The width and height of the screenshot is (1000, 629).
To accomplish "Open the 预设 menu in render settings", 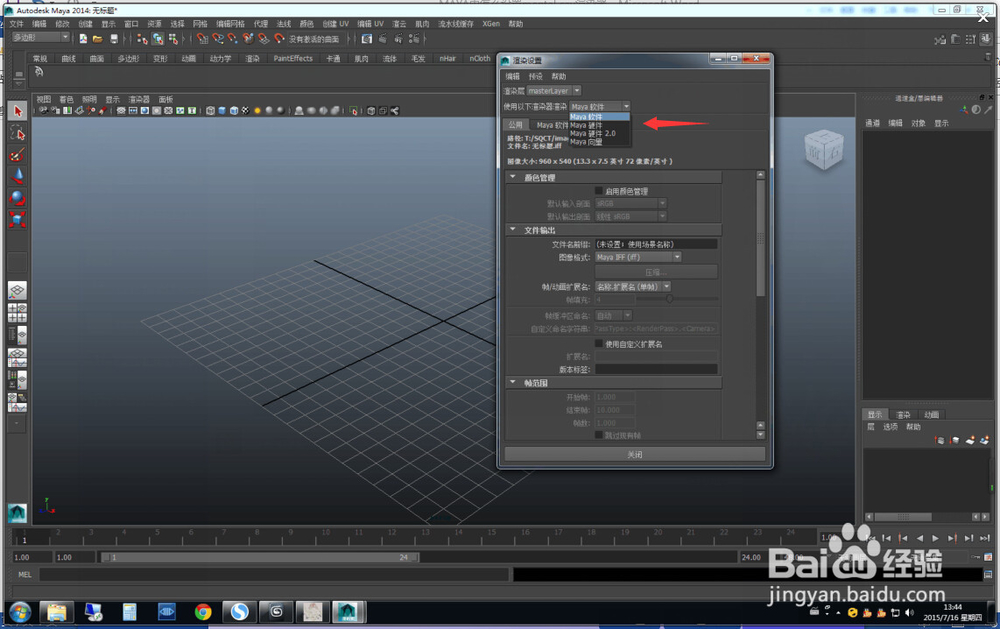I will click(x=536, y=77).
